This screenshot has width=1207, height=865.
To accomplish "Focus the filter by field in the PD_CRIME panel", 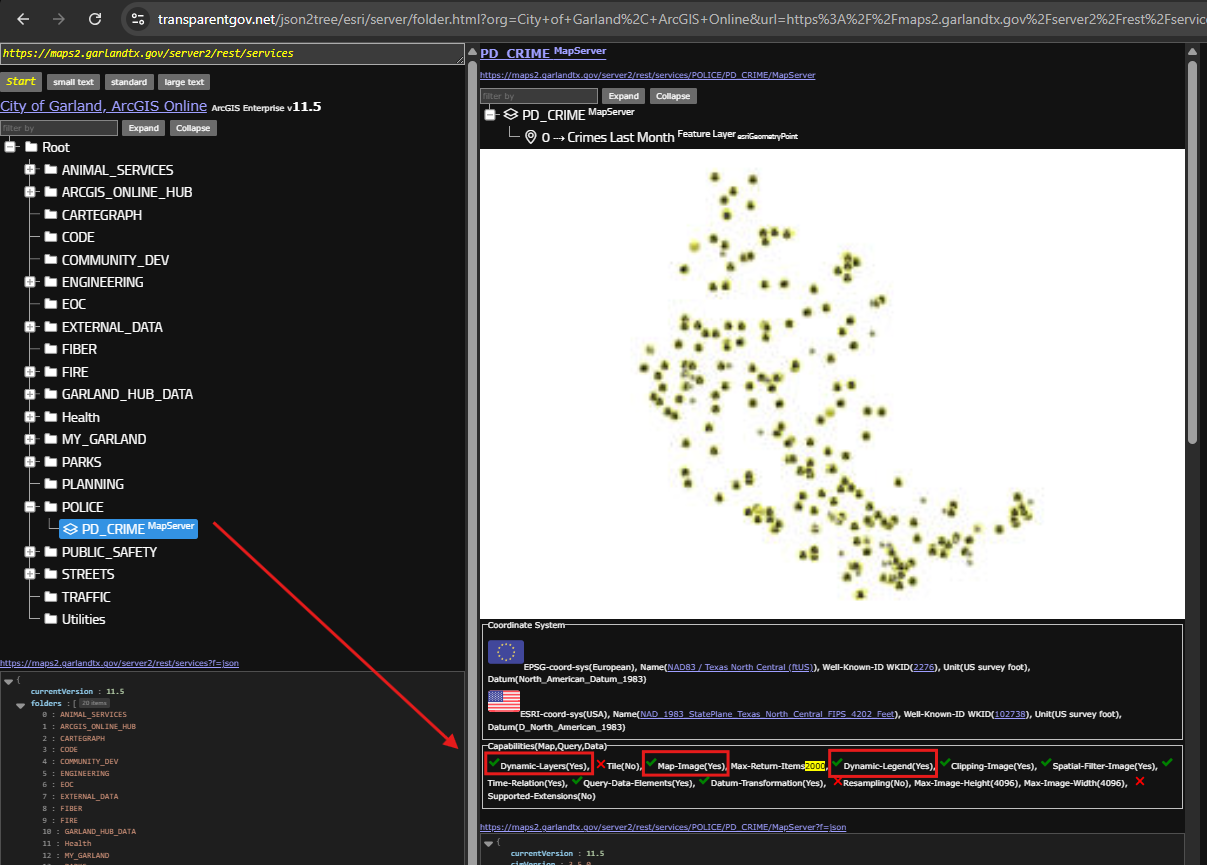I will point(539,96).
